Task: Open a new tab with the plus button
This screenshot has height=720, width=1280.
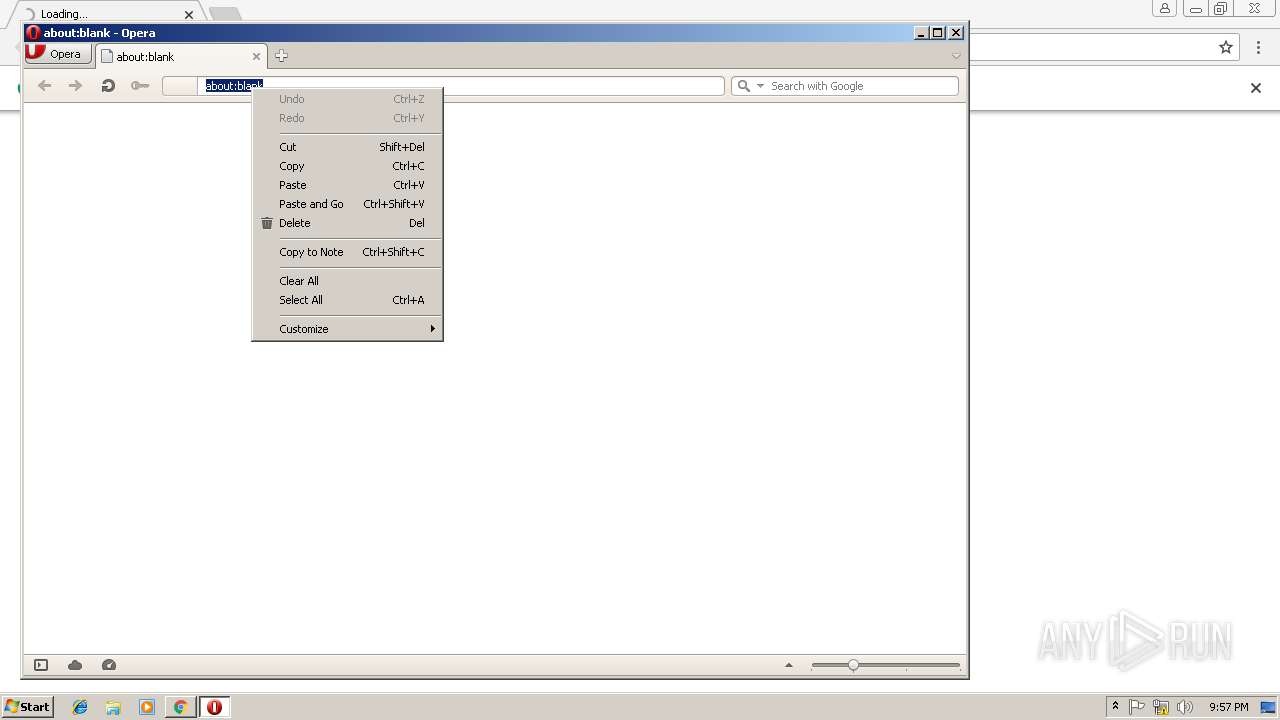Action: click(281, 56)
